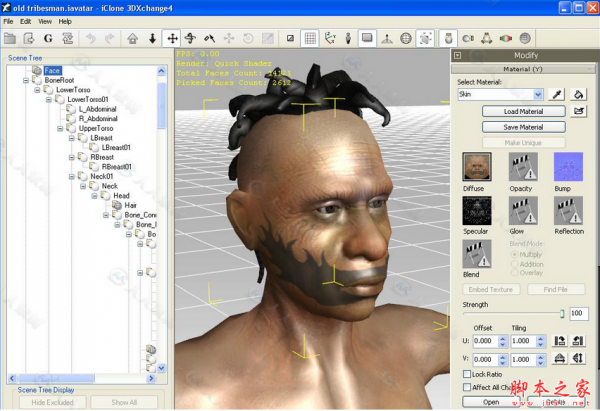Click the Strength slider handle
This screenshot has width=600, height=411.
[562, 314]
